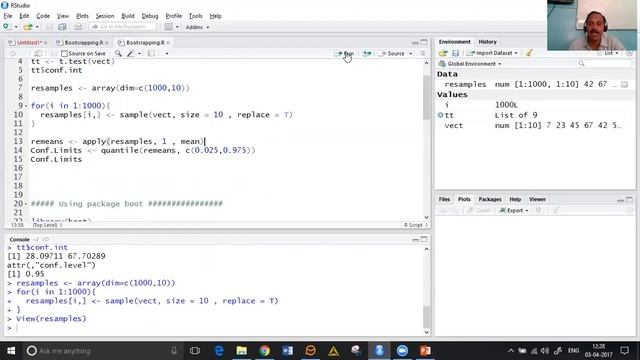
Task: Show hidden system tray icons chevron
Action: coord(511,351)
